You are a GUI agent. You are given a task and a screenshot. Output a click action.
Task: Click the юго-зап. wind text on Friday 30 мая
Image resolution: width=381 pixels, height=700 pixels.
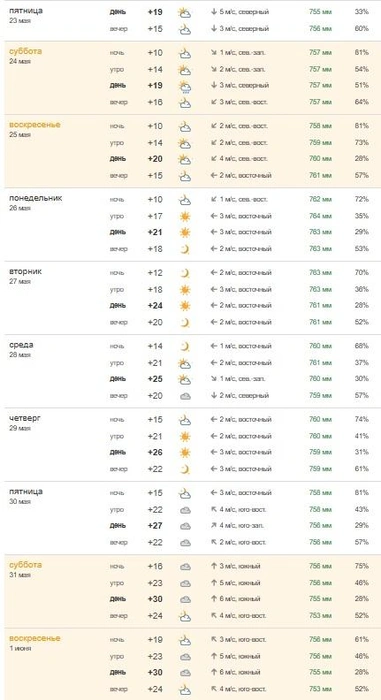point(251,526)
